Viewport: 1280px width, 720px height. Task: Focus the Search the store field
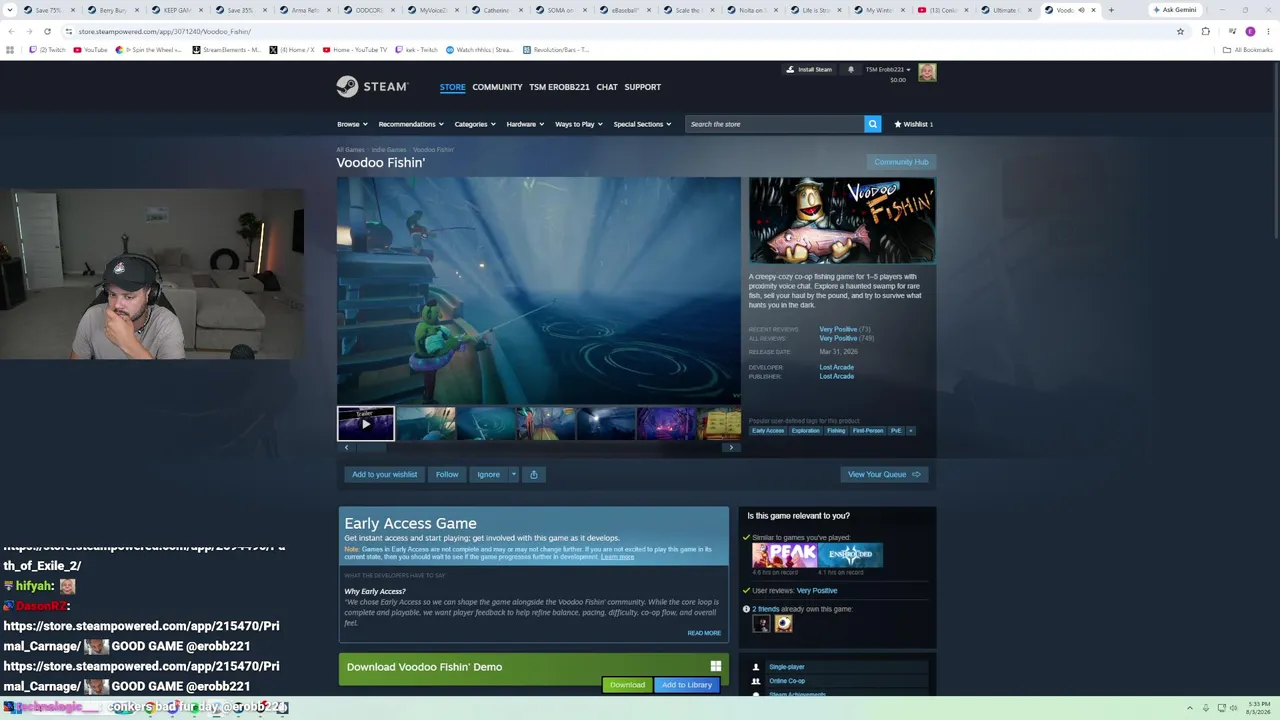pos(775,124)
